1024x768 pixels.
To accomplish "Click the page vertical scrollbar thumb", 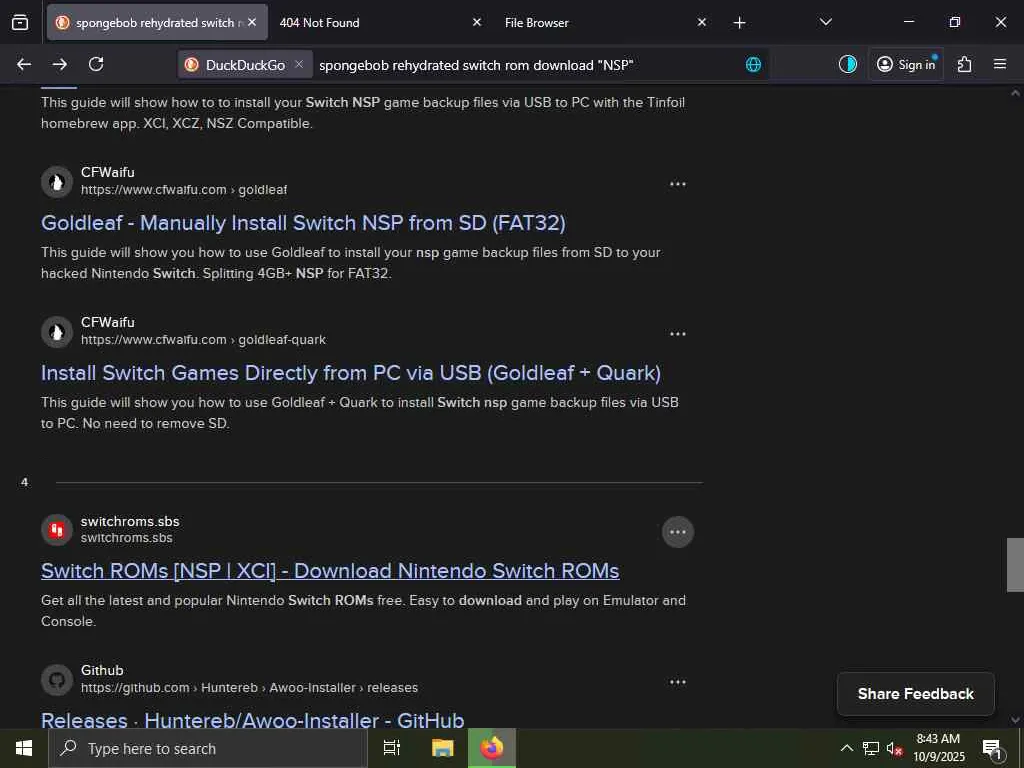I will tap(1015, 565).
